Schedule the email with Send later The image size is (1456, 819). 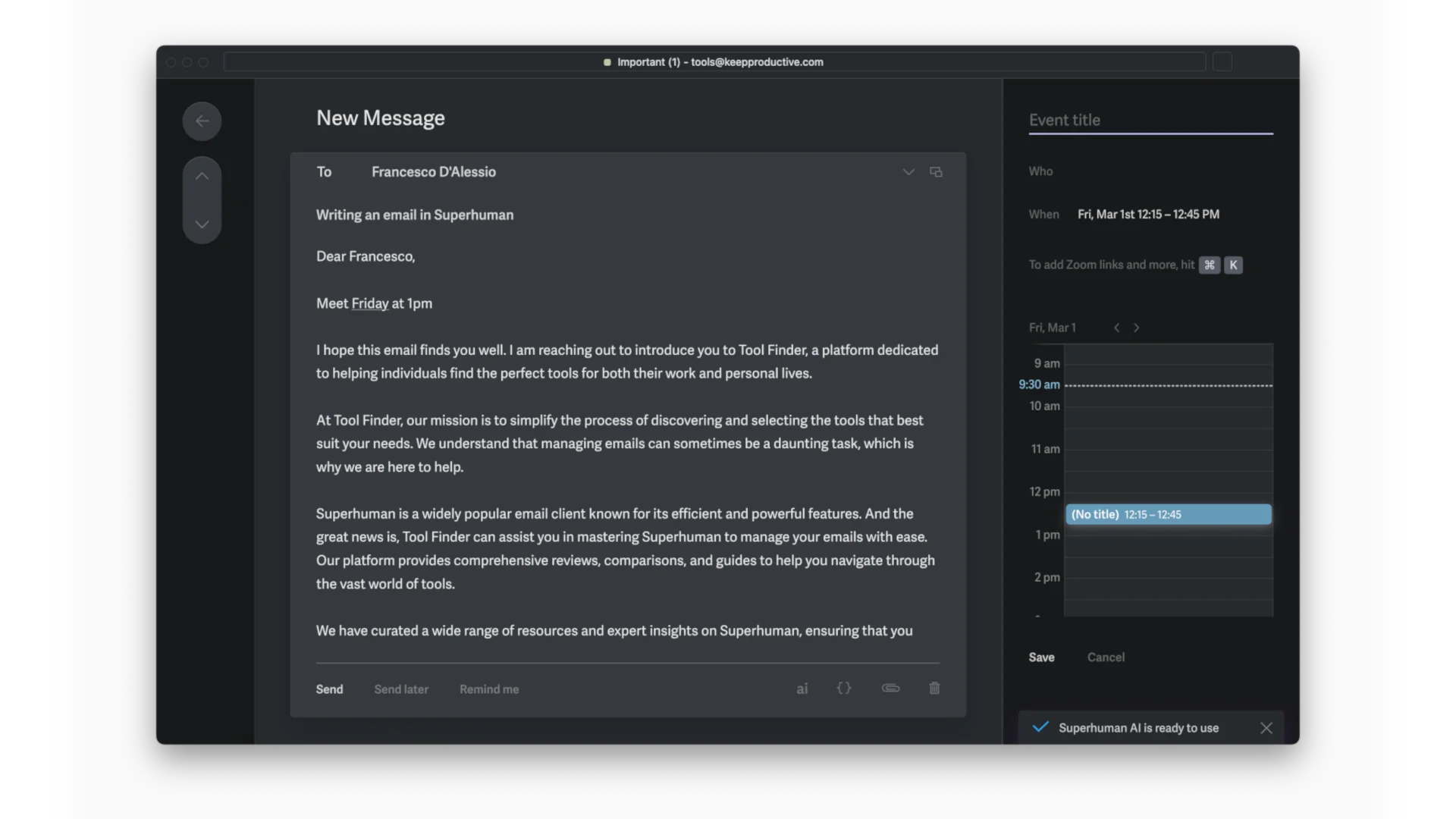(x=401, y=689)
